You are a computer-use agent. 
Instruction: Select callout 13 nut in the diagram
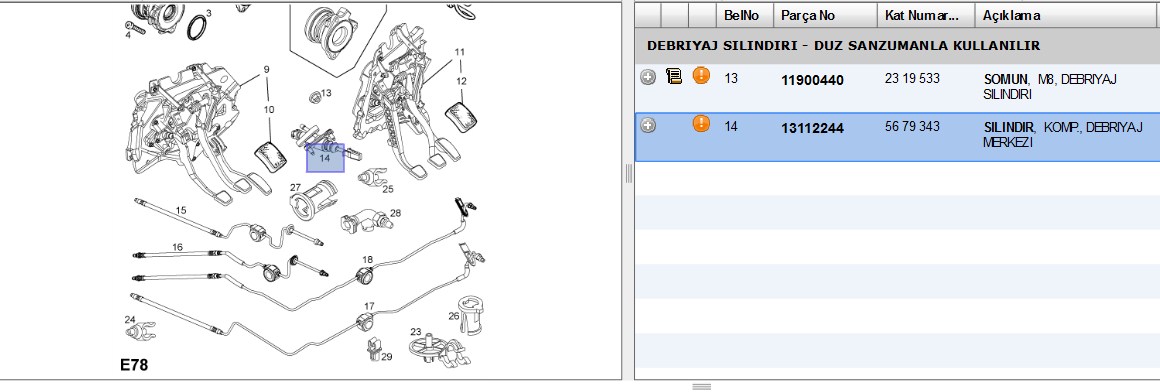tap(326, 93)
